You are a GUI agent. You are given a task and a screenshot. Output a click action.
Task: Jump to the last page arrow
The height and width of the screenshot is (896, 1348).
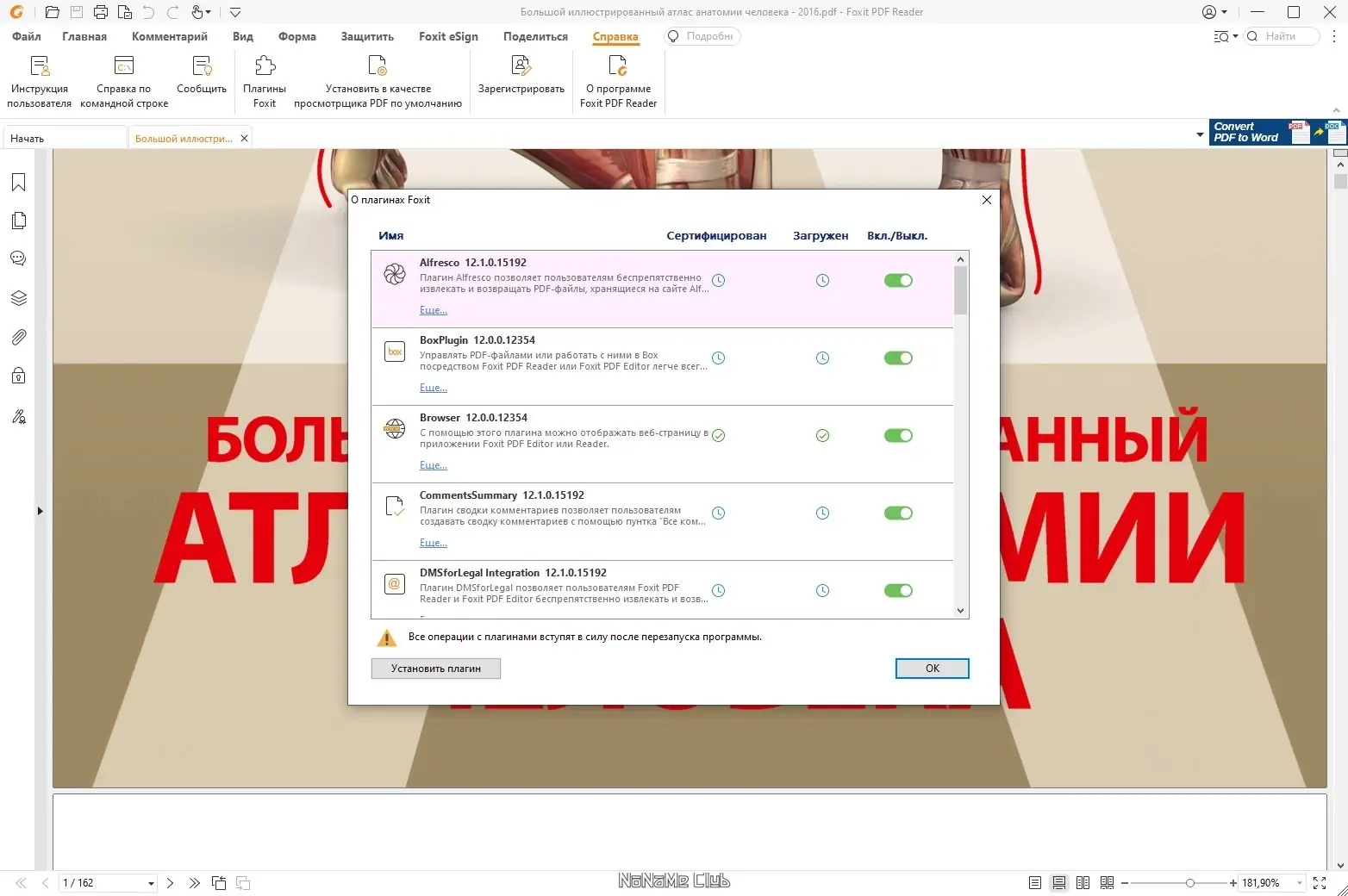click(x=194, y=883)
